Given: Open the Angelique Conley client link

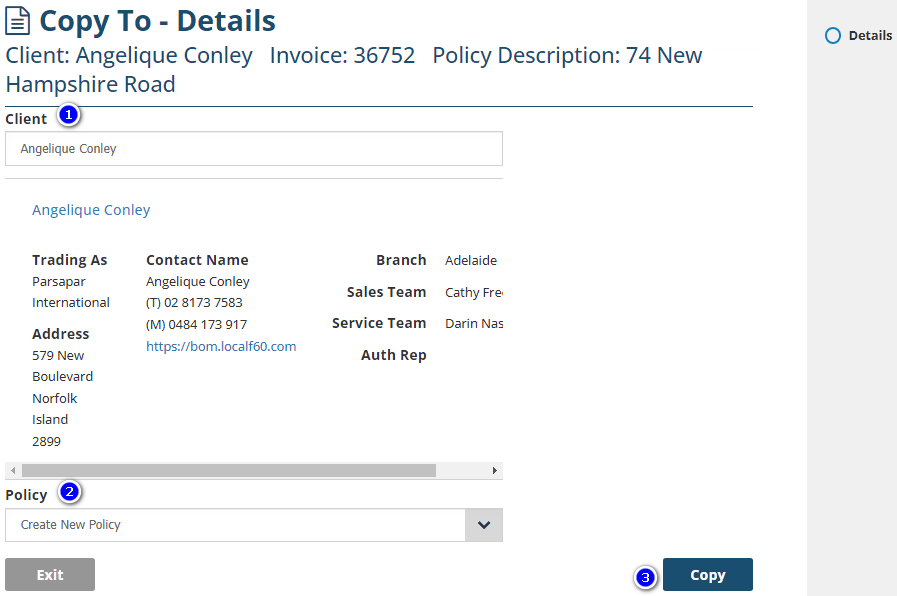Looking at the screenshot, I should [91, 210].
